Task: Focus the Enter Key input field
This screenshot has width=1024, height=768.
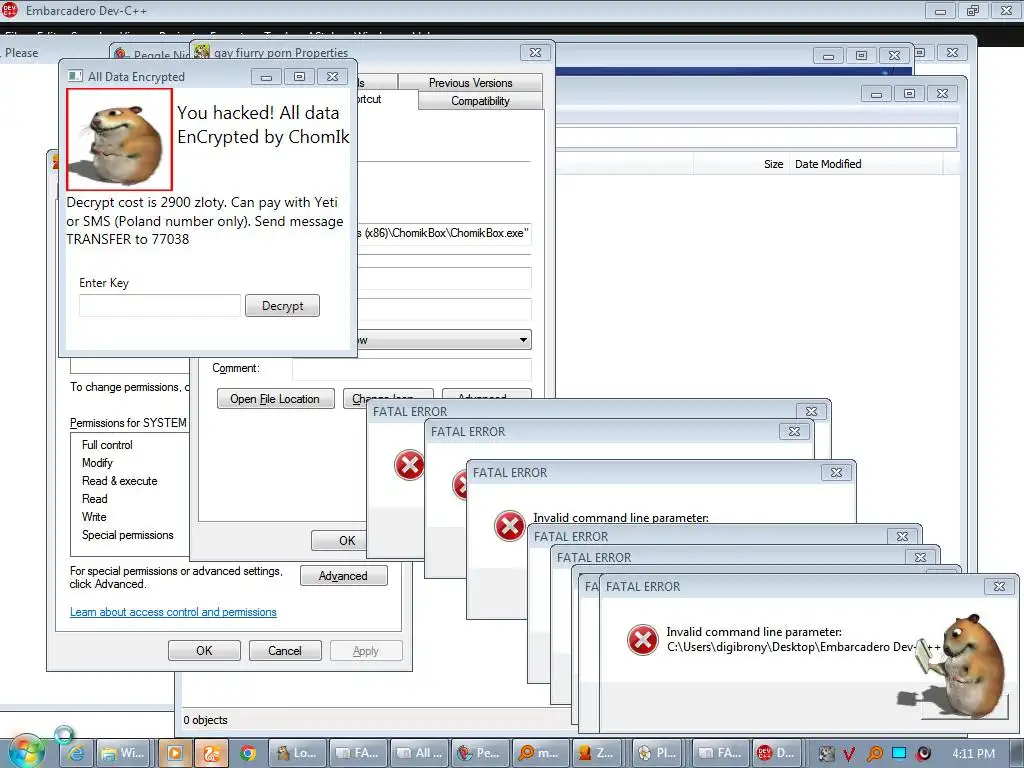Action: click(x=160, y=306)
